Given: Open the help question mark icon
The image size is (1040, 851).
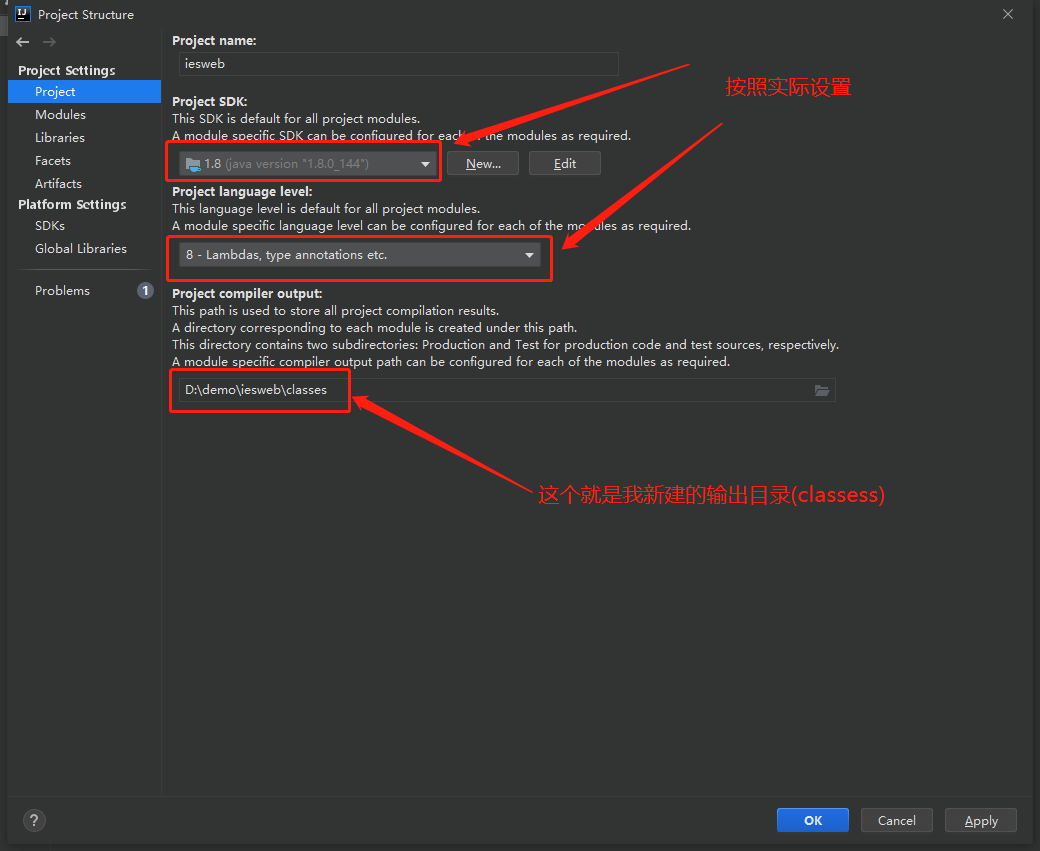Looking at the screenshot, I should (x=34, y=820).
